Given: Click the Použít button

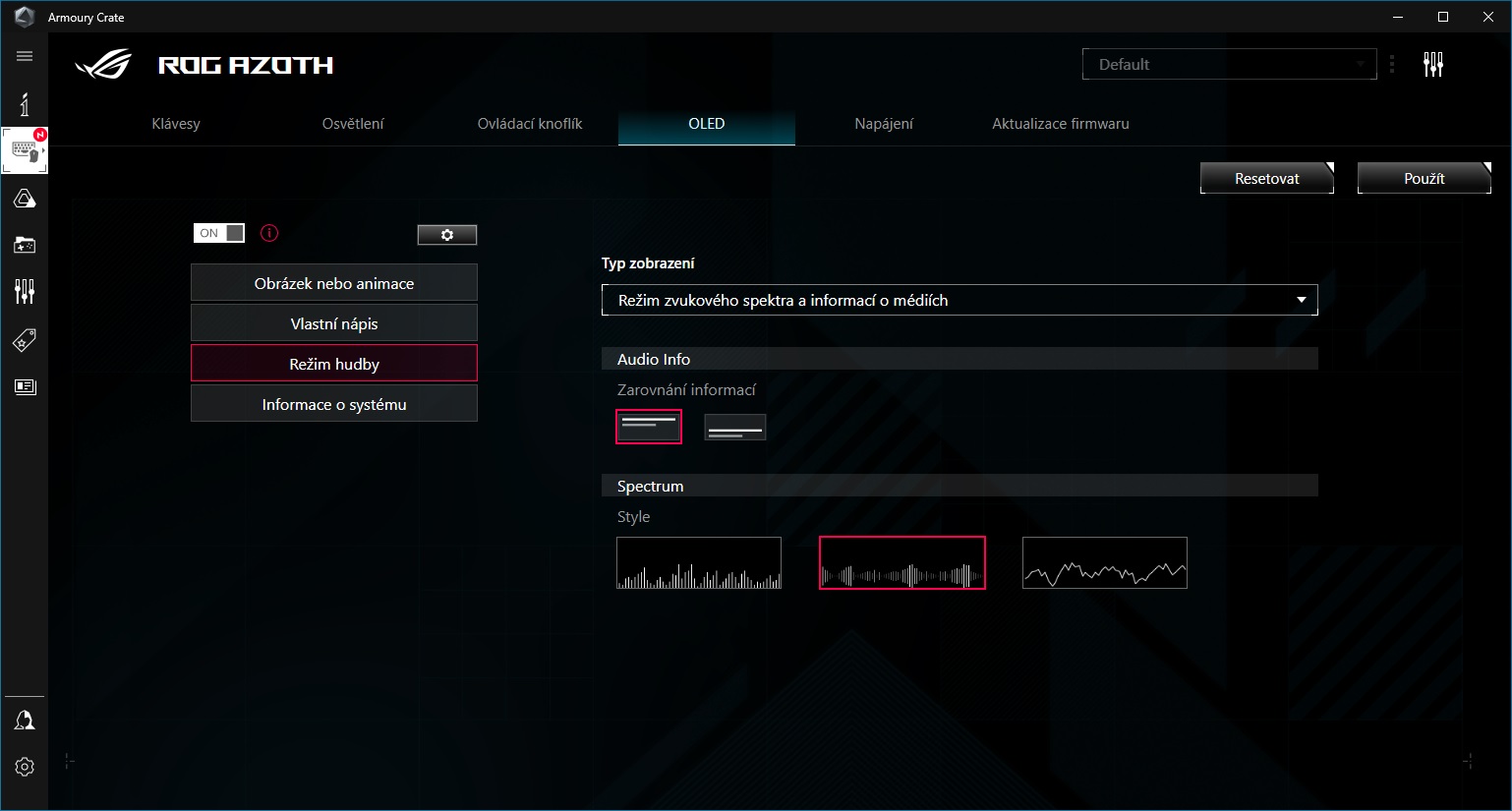Looking at the screenshot, I should coord(1425,178).
